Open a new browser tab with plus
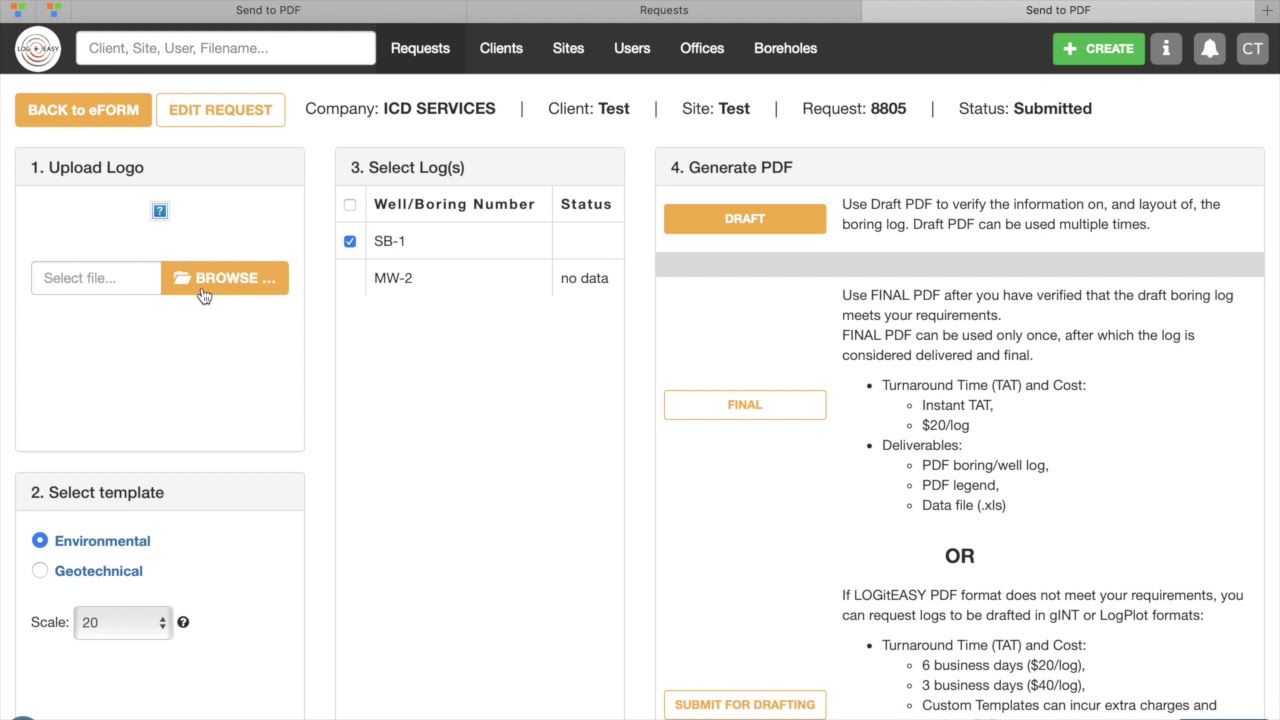 [x=1268, y=10]
